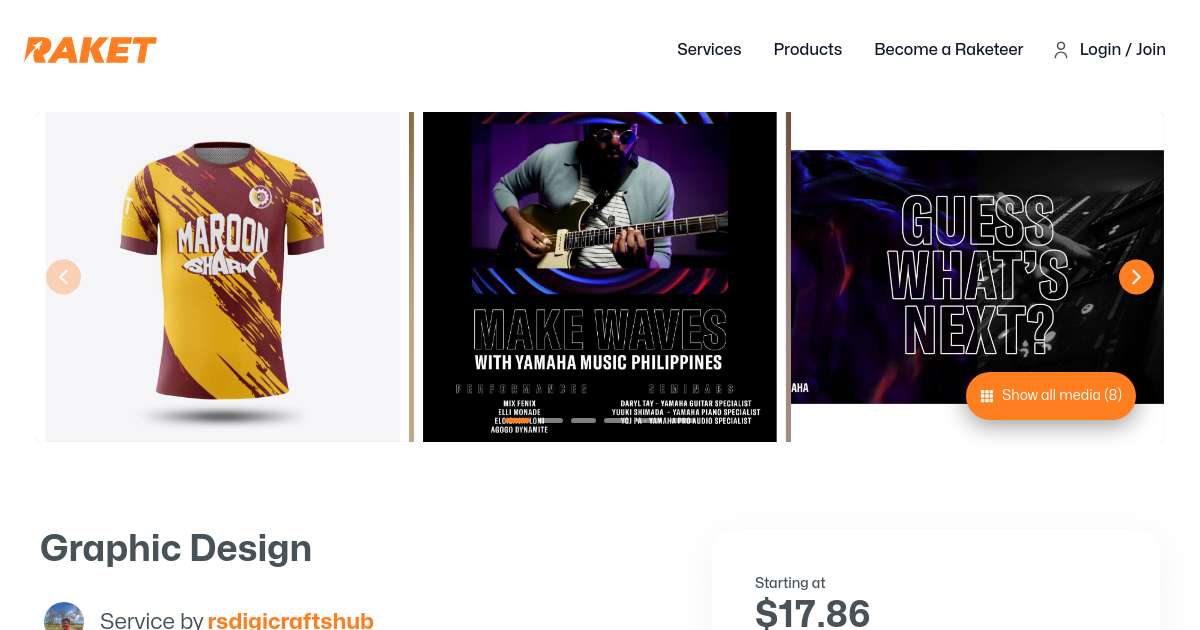1200x630 pixels.
Task: Click the Graphic Design service title
Action: click(176, 549)
